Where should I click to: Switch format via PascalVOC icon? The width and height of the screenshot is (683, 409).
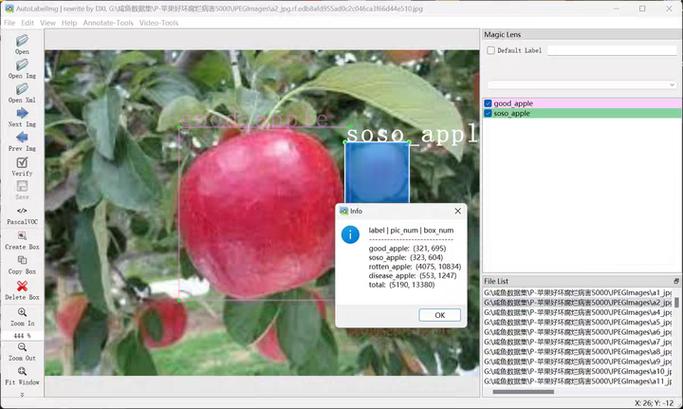[22, 211]
